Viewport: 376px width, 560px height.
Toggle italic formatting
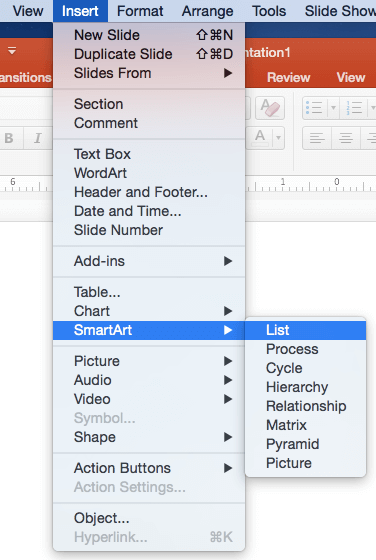pyautogui.click(x=38, y=138)
